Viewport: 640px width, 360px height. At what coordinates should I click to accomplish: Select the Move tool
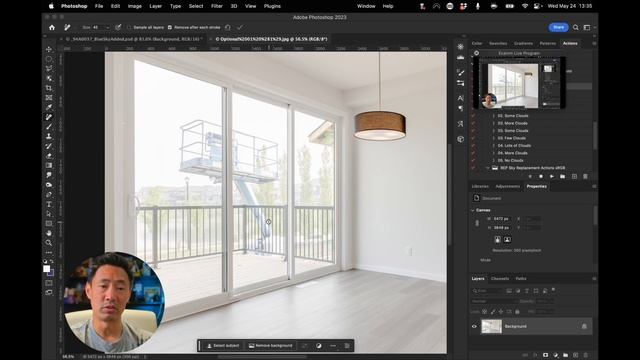coord(49,49)
